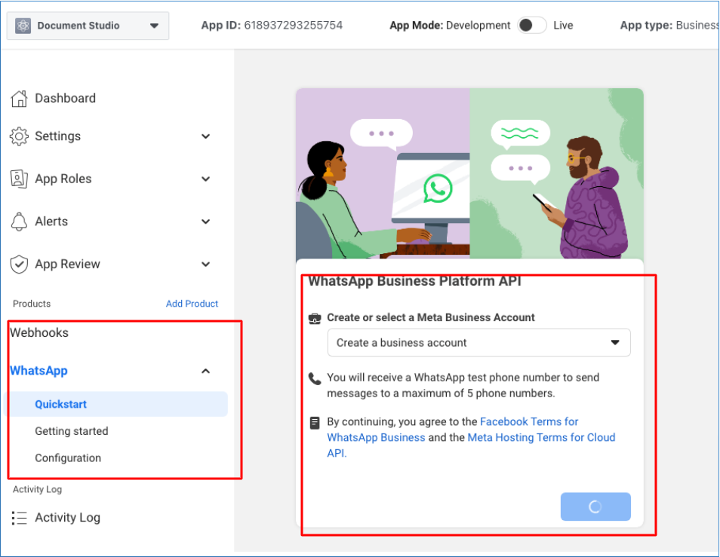Click the Document Studio app icon

[x=22, y=26]
